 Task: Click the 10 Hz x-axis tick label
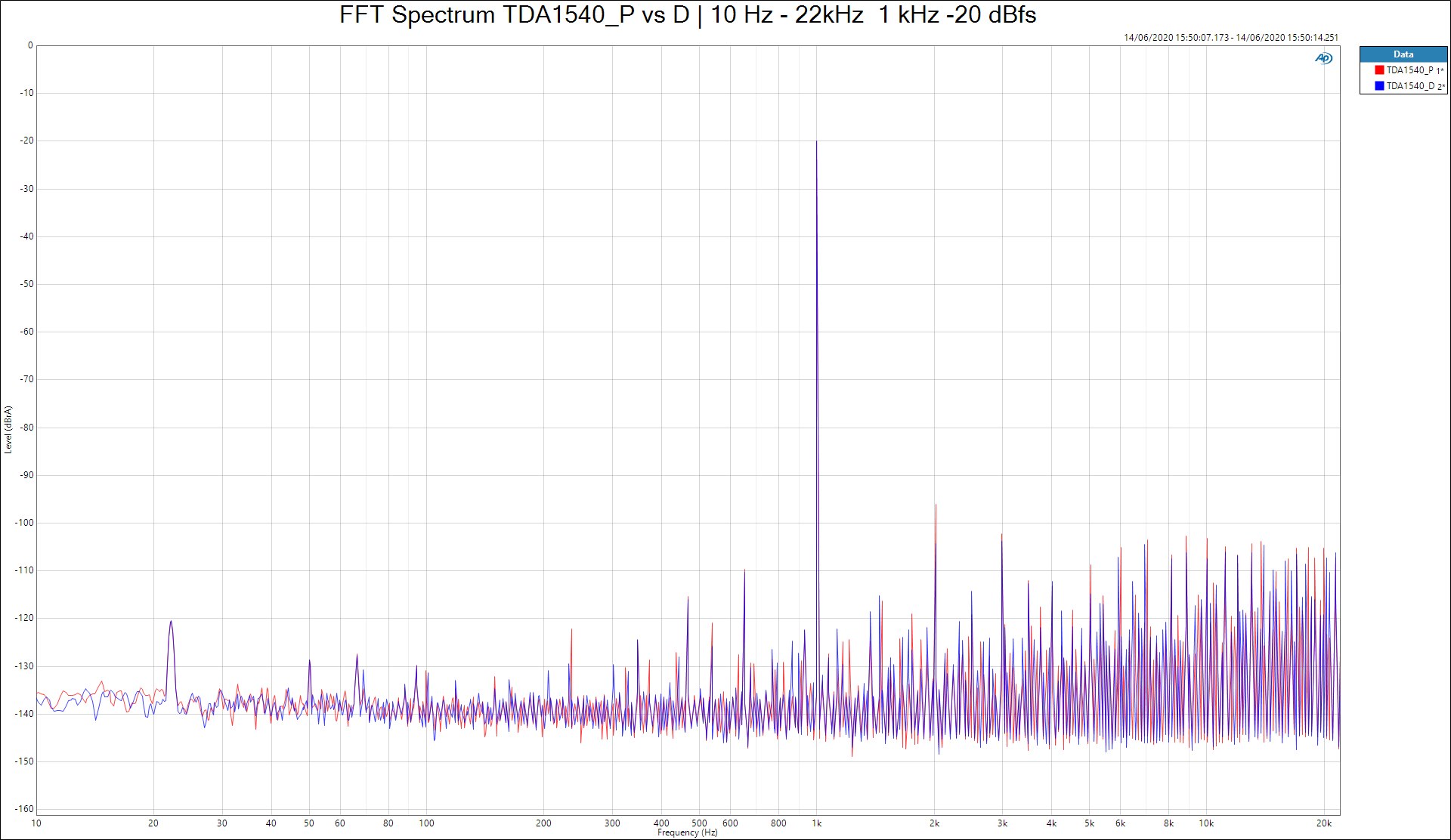pyautogui.click(x=36, y=823)
